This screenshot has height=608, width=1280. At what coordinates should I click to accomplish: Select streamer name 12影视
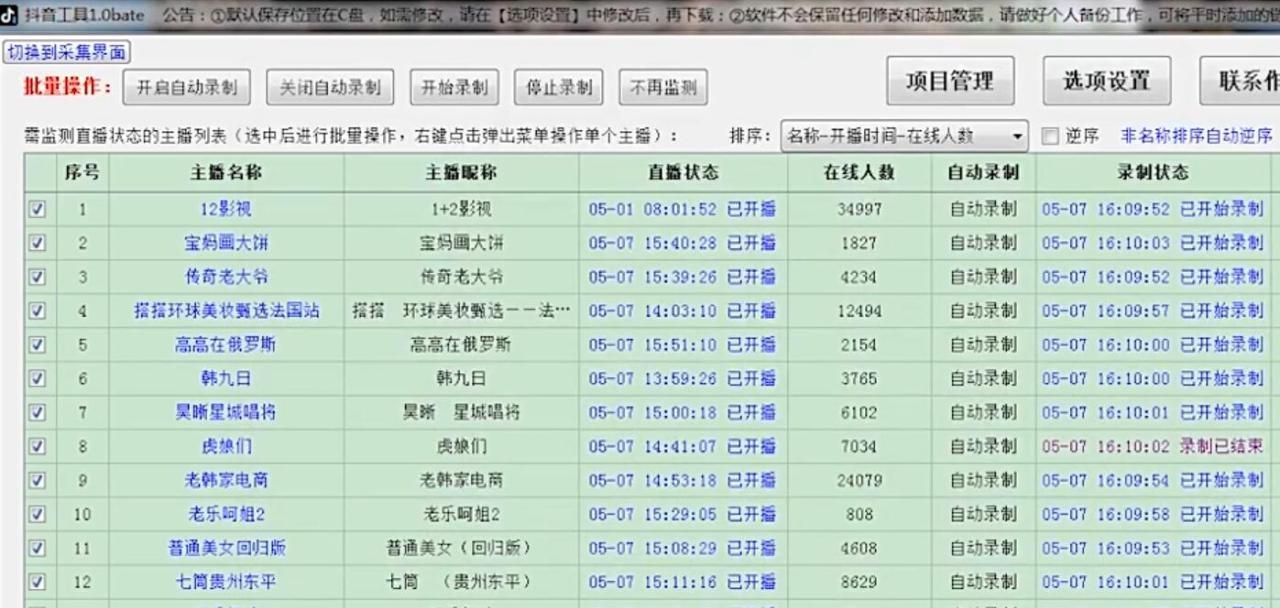point(226,209)
